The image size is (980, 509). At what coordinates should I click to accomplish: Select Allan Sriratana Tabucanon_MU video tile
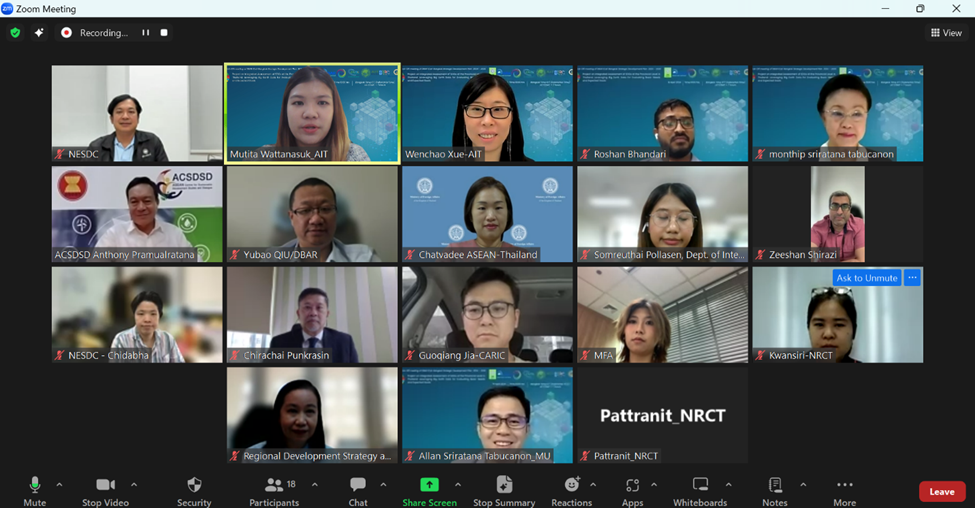point(488,415)
